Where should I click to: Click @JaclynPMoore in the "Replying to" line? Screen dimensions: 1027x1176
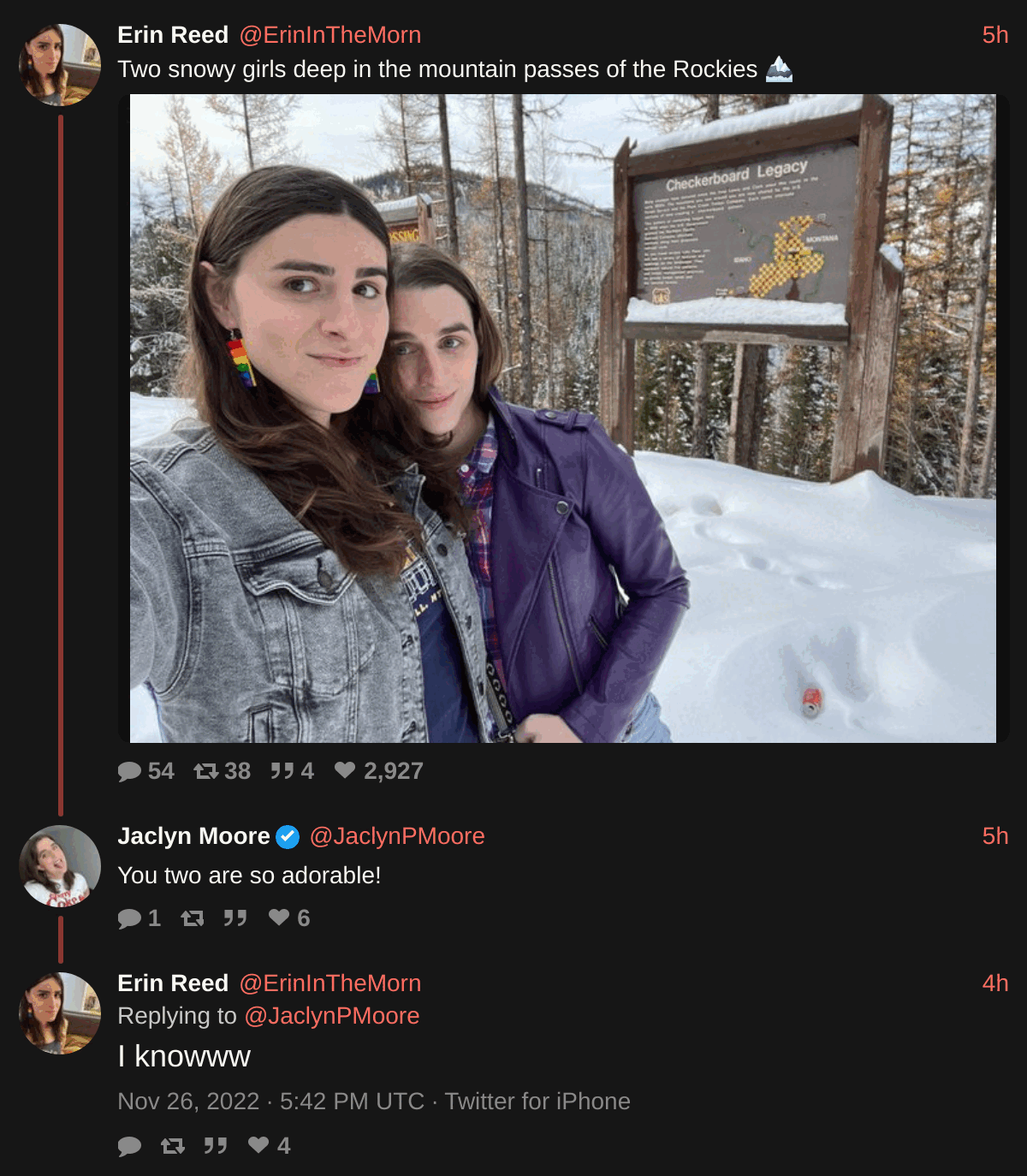tap(332, 1016)
